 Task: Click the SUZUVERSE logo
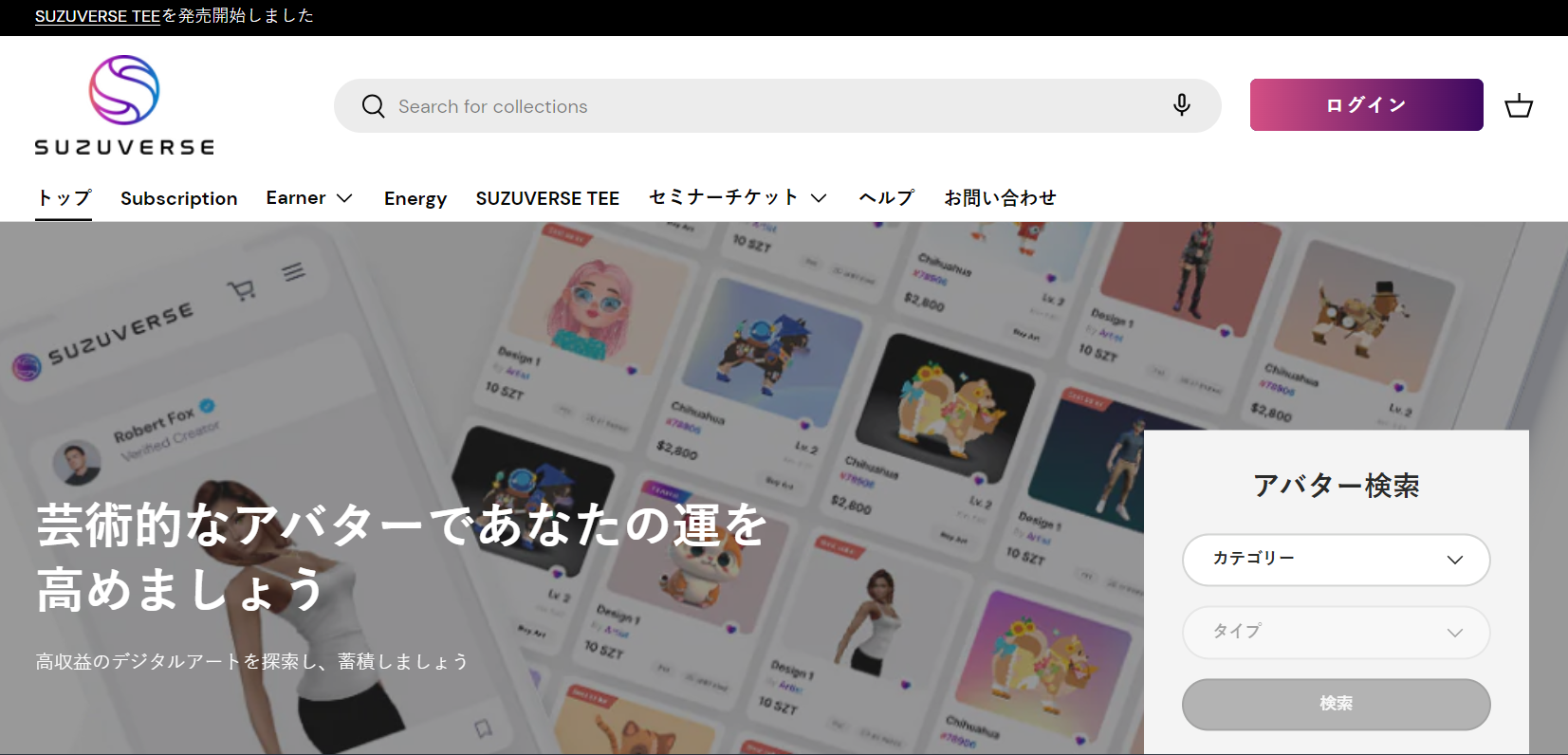(x=124, y=105)
